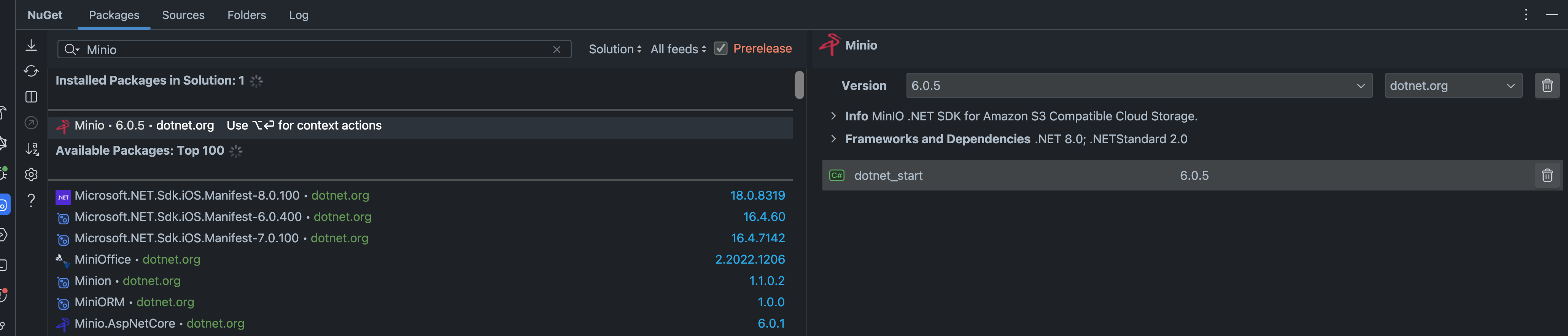Open the NuGet help question icon
The image size is (1568, 336).
pos(31,200)
